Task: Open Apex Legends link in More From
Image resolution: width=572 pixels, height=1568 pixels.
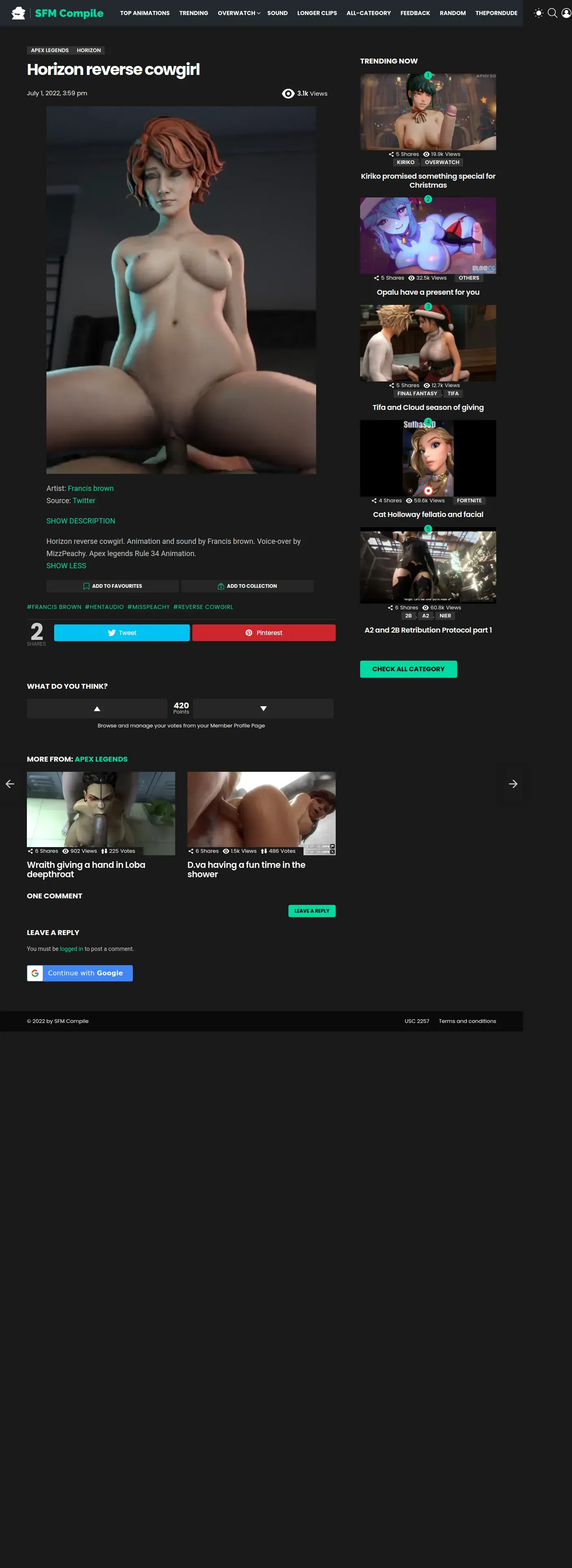Action: [101, 759]
